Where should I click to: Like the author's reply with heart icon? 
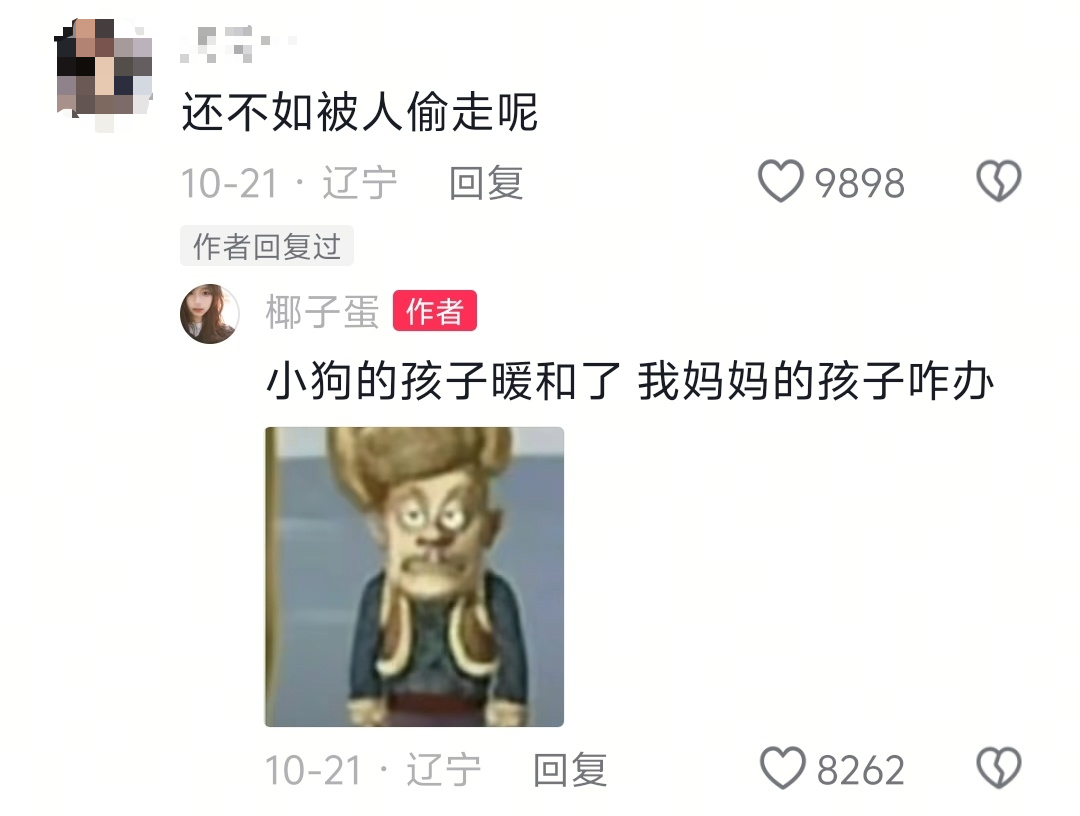pyautogui.click(x=782, y=768)
